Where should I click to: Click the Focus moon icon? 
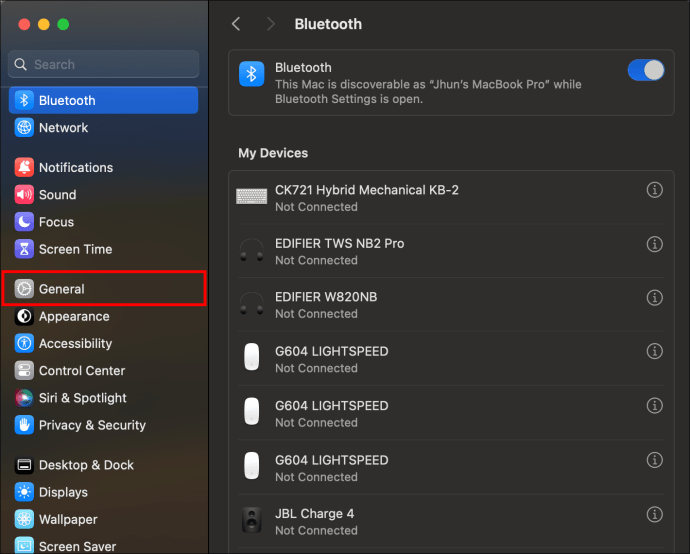coord(24,222)
